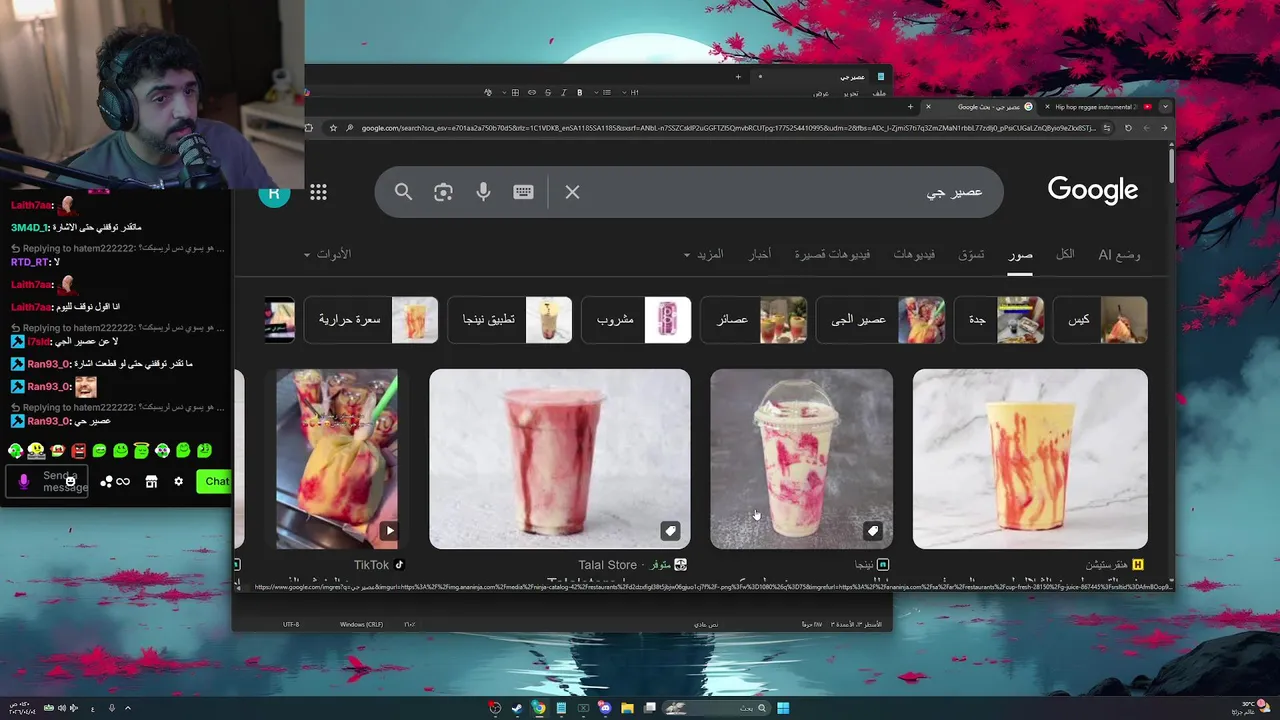This screenshot has height=720, width=1280.
Task: Open the chat shop storefront icon
Action: [151, 481]
